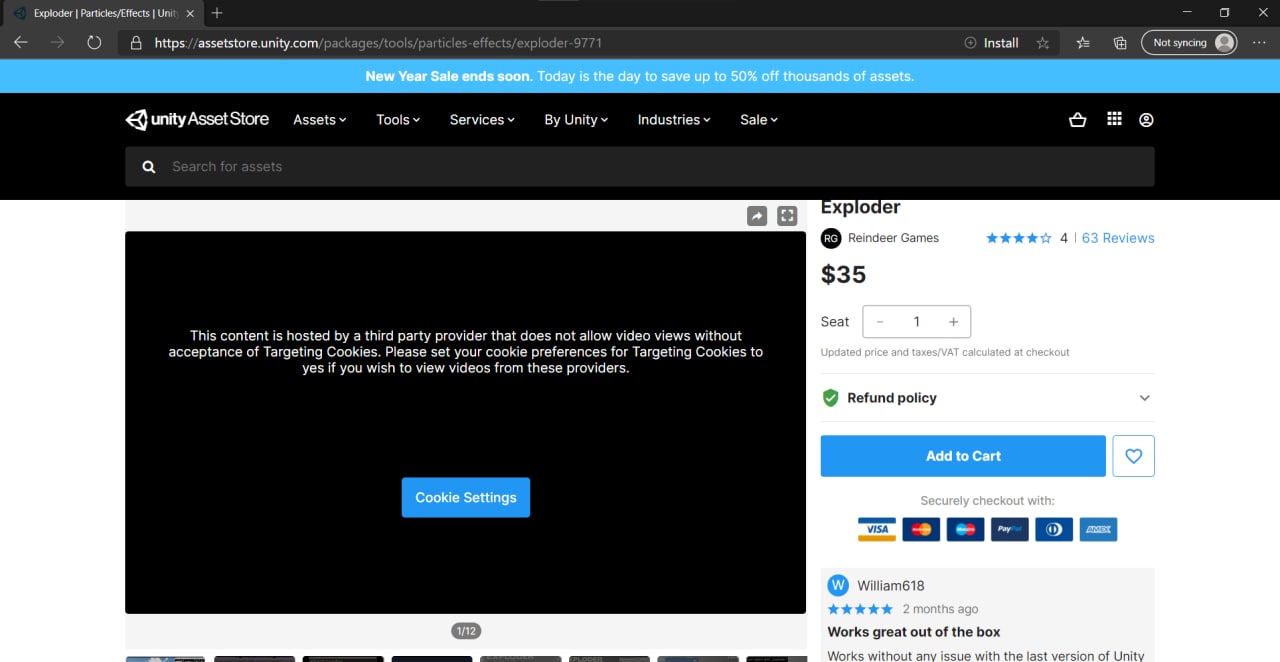Open the Assets dropdown menu

[320, 120]
